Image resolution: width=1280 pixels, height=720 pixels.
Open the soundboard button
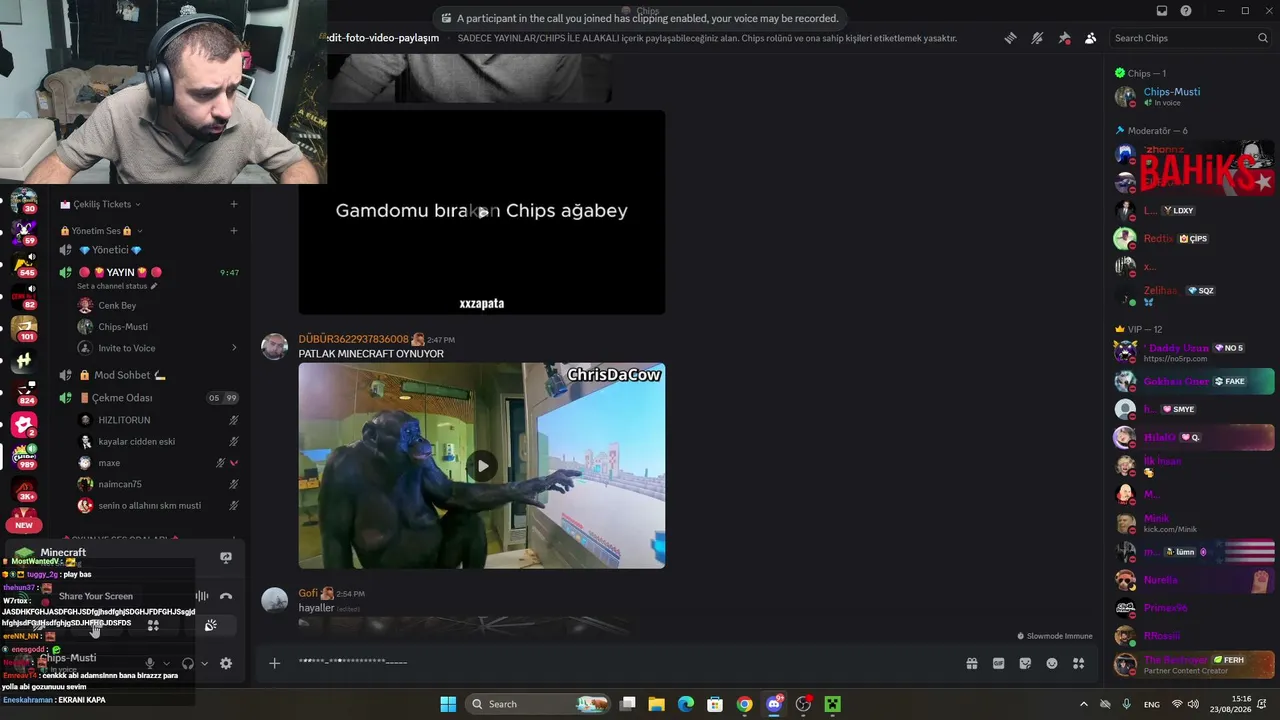click(x=211, y=626)
